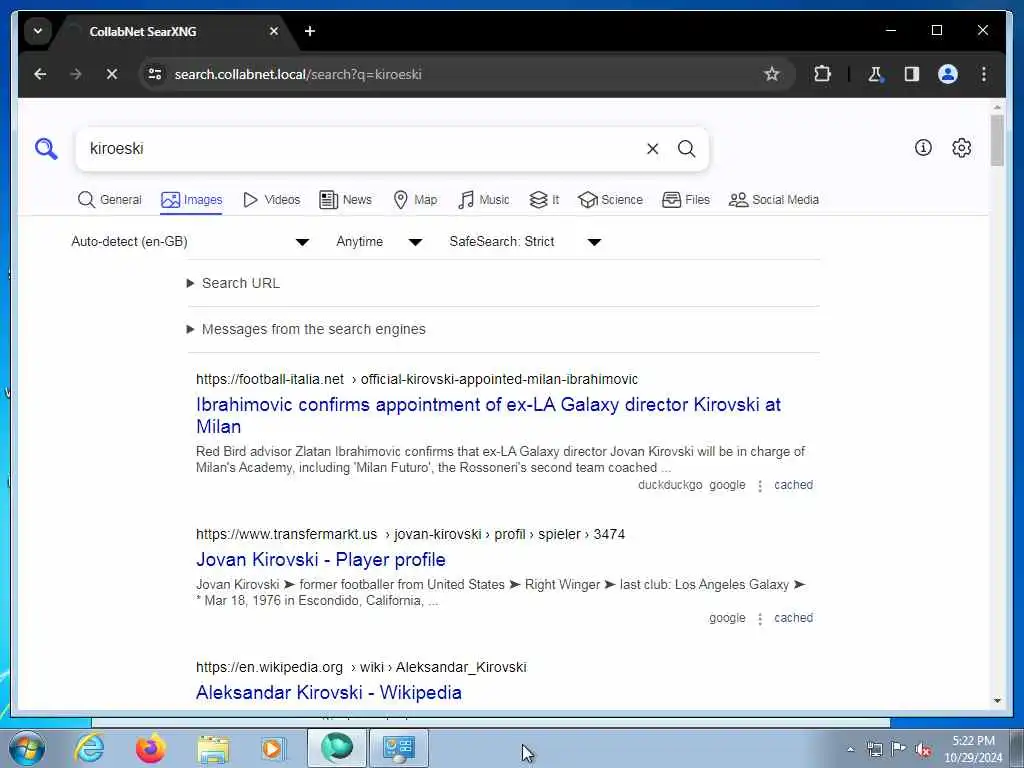Open the taskbar clock showing 5:22 PM
Image resolution: width=1024 pixels, height=768 pixels.
tap(973, 749)
